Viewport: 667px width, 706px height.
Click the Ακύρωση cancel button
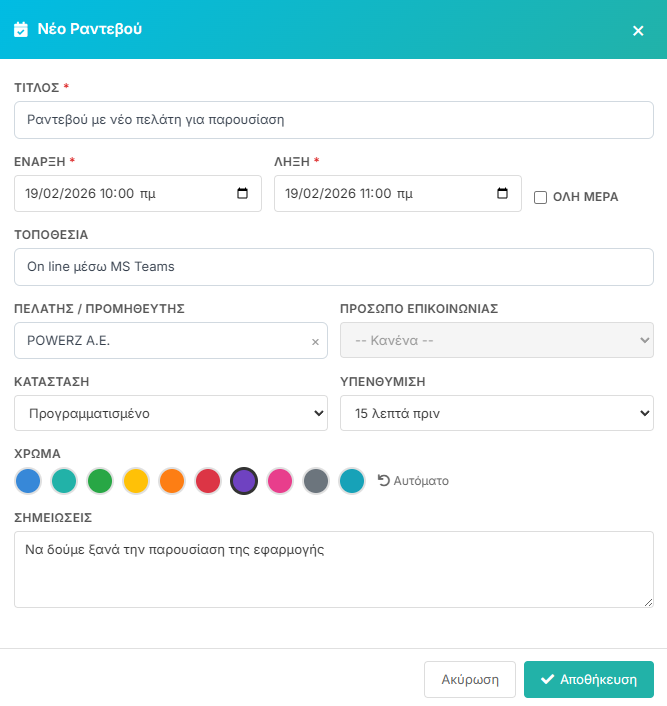(469, 679)
